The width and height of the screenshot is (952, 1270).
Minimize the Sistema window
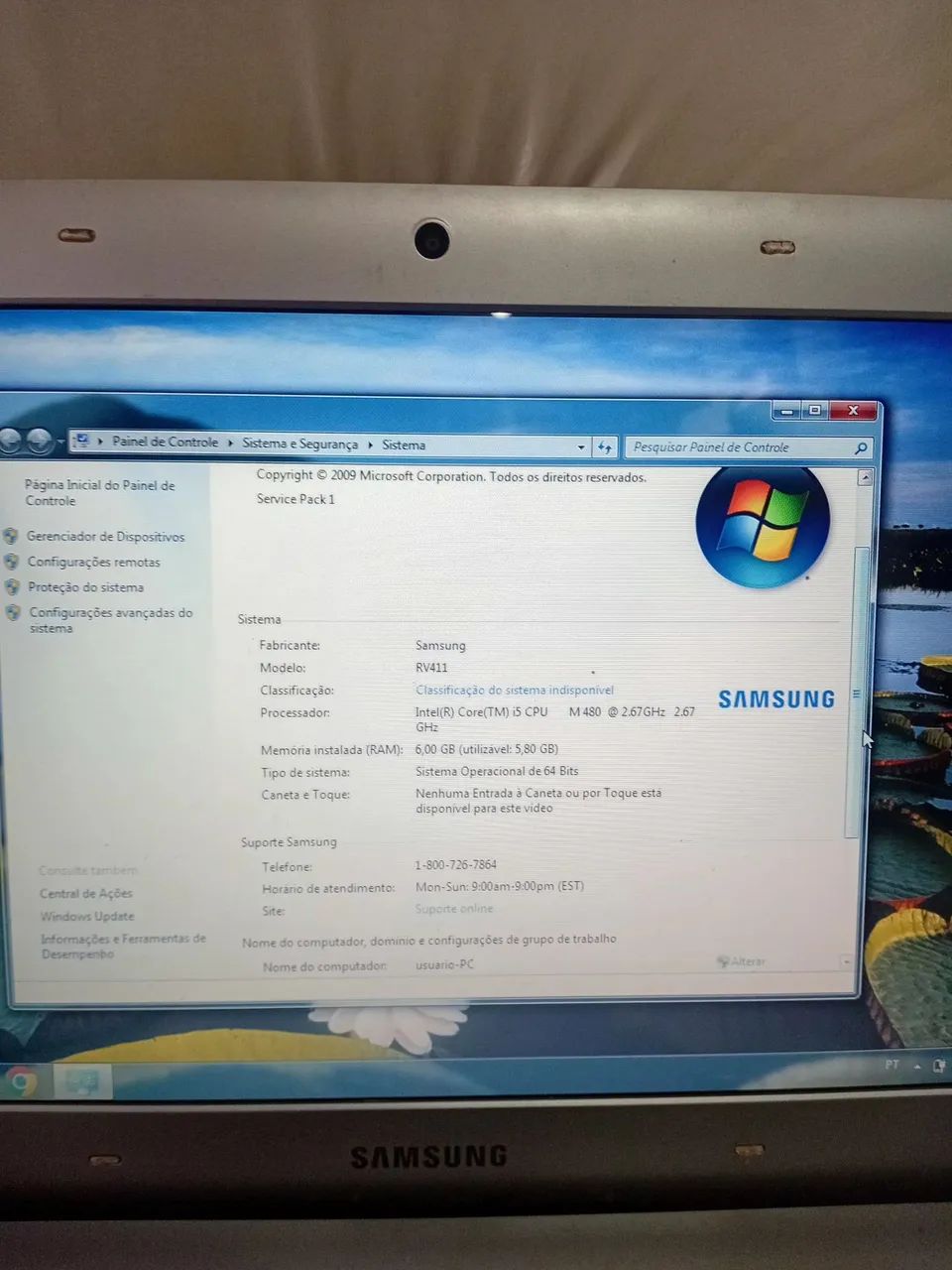coord(788,410)
